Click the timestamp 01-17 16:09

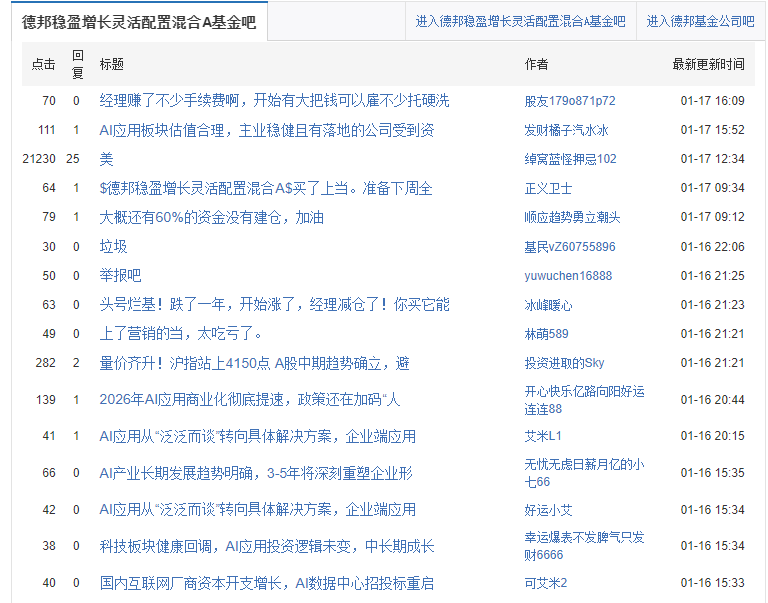(713, 101)
